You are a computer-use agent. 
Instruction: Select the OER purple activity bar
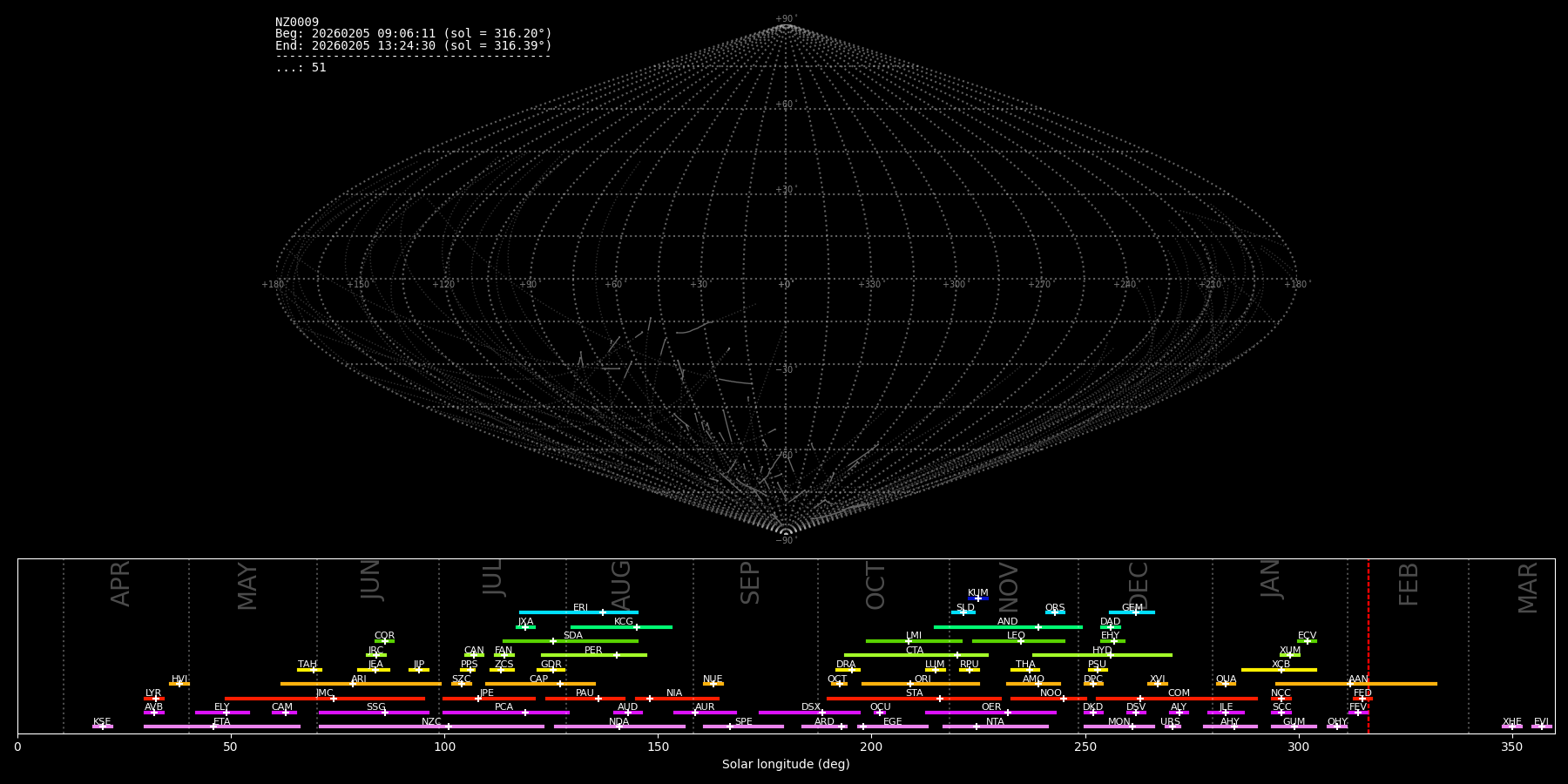(x=990, y=713)
